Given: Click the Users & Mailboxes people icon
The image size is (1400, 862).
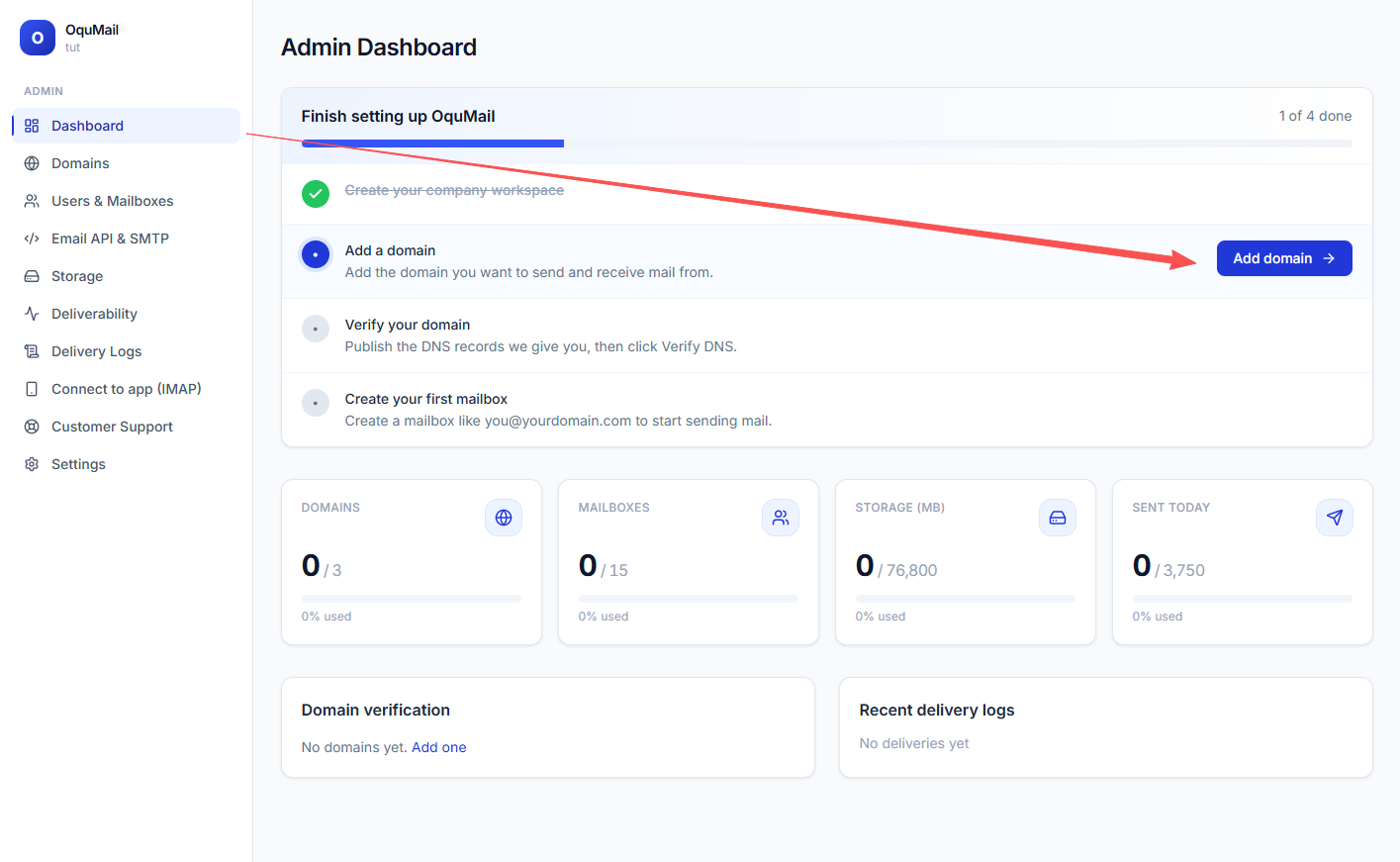Looking at the screenshot, I should [x=32, y=201].
